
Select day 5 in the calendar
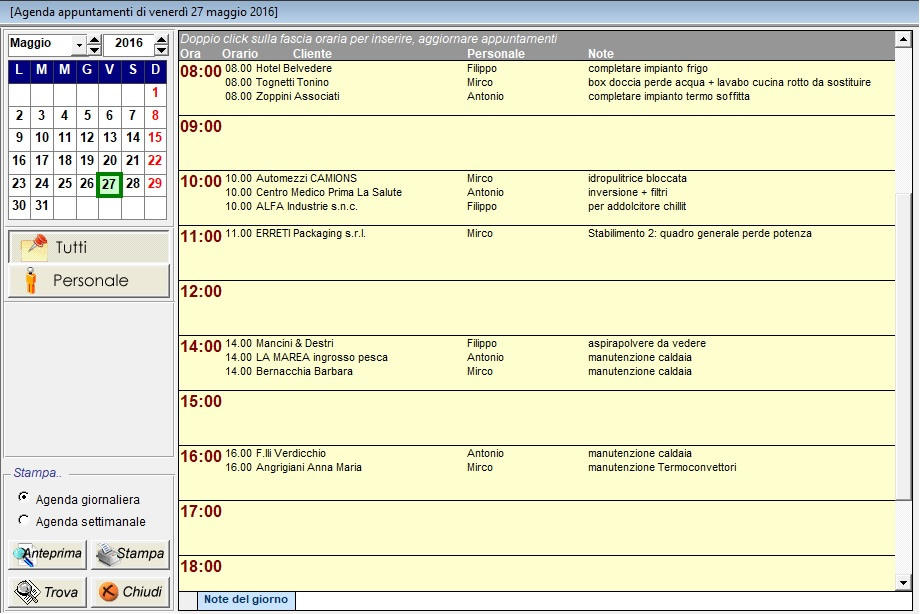pyautogui.click(x=87, y=116)
